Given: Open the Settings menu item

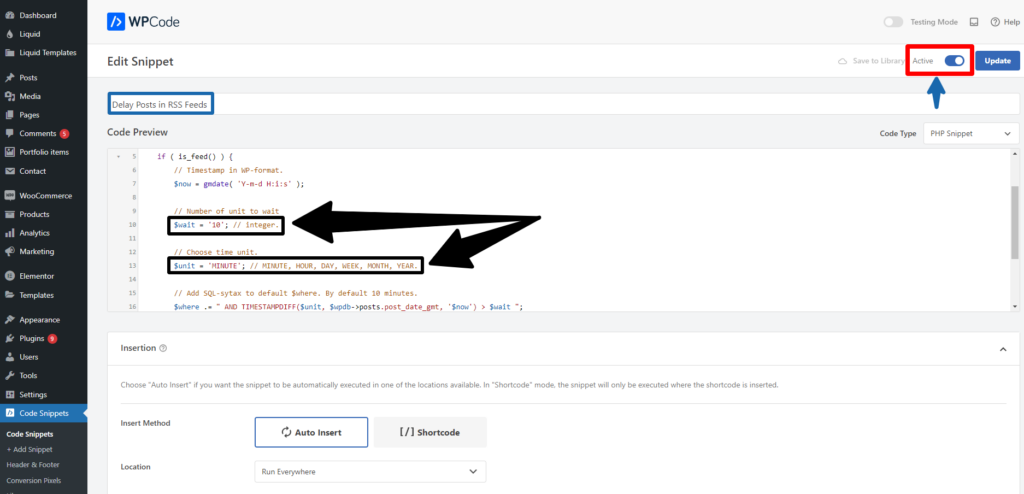Looking at the screenshot, I should (x=33, y=395).
